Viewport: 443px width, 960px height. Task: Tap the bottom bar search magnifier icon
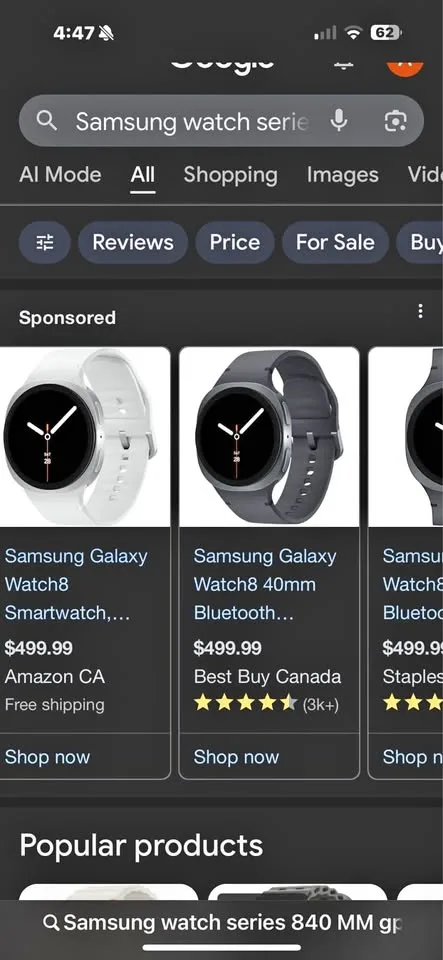pos(52,923)
